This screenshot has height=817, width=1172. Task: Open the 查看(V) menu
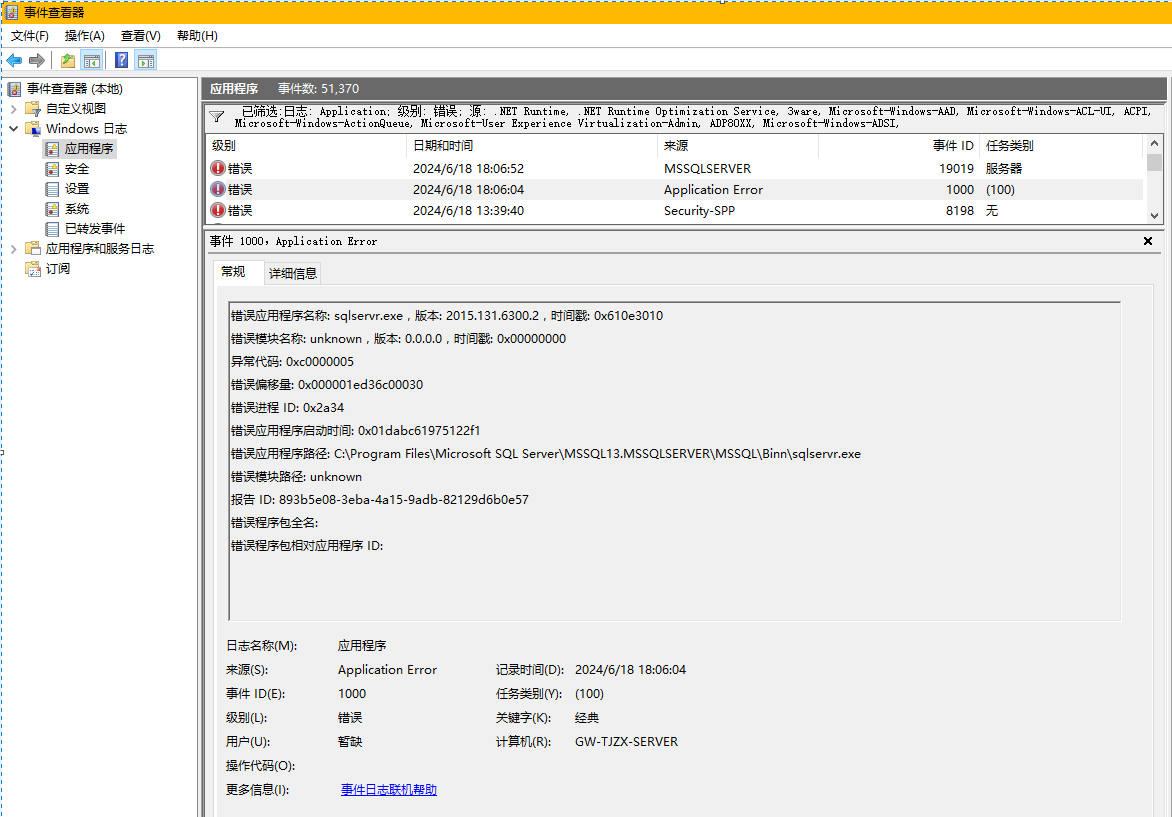coord(140,36)
